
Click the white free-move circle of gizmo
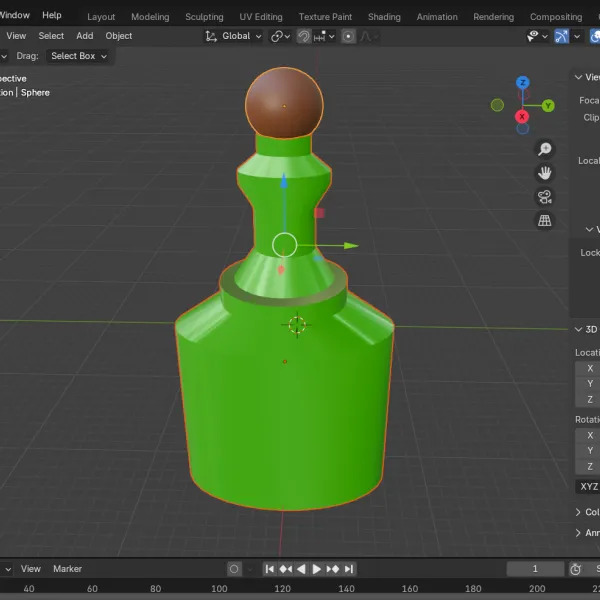point(284,245)
